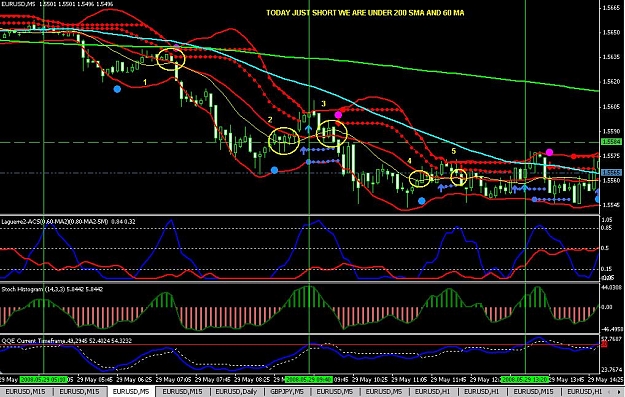
Task: Click the 29 May 11:05 time axis label
Action: (409, 379)
